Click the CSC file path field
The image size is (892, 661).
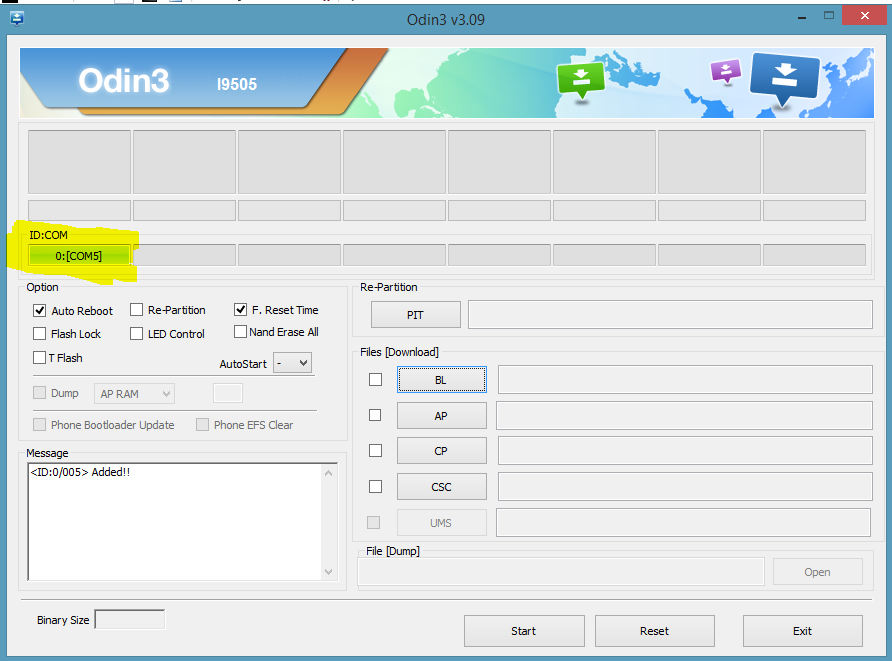[x=685, y=486]
